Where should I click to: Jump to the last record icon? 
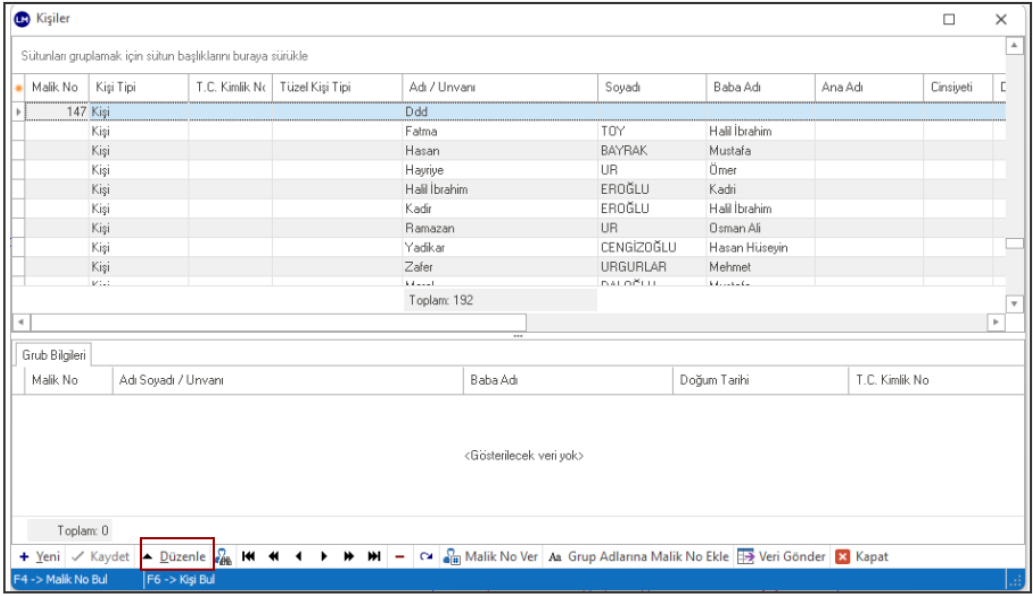point(373,557)
